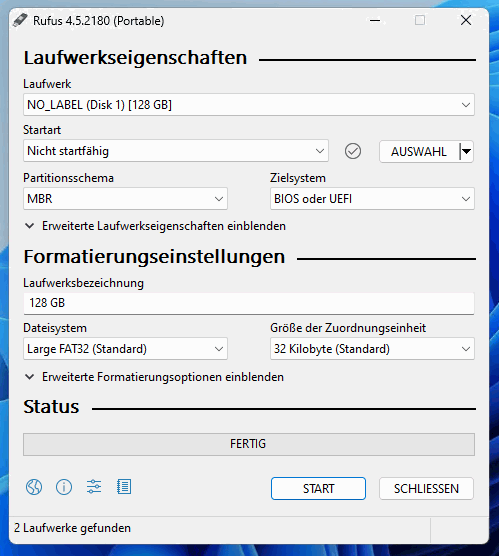The width and height of the screenshot is (499, 556).
Task: Click the AUSWAHL button
Action: click(419, 152)
